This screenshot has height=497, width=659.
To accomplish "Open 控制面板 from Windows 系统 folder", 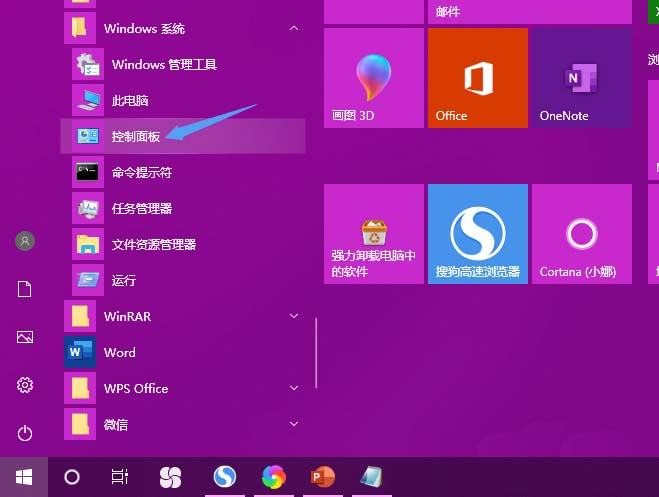I will click(183, 136).
